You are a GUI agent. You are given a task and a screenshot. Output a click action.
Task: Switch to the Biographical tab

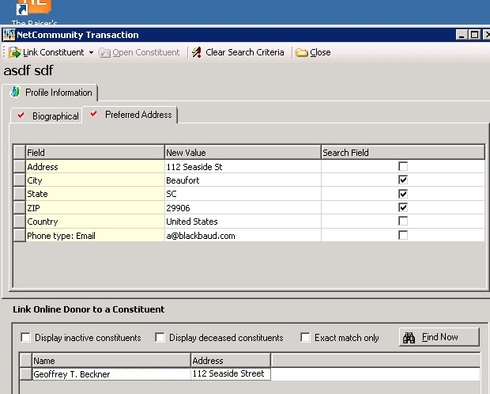point(47,116)
